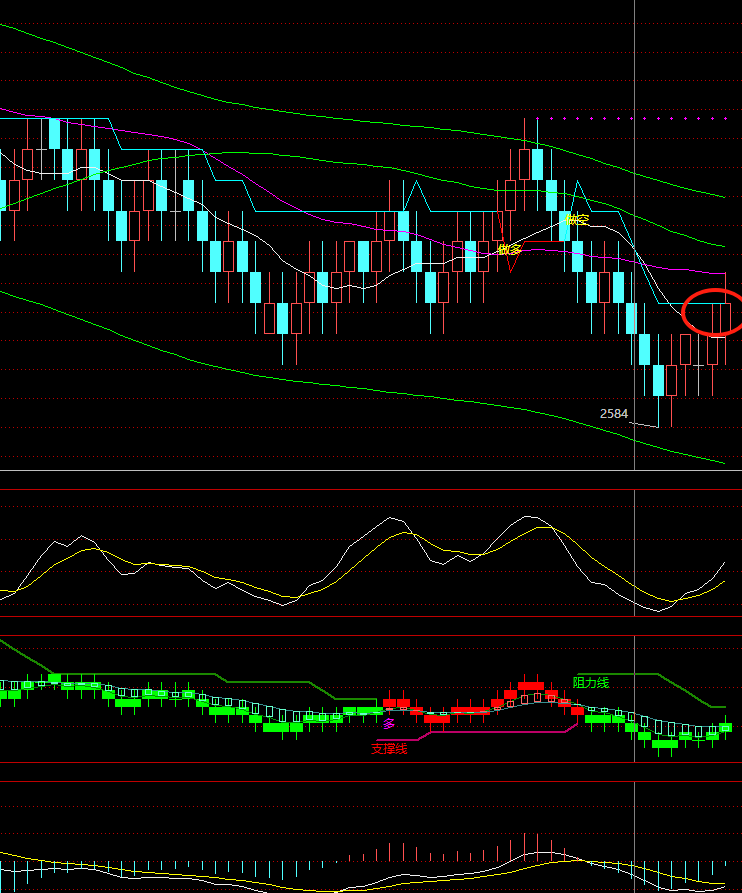
Task: Click the 2584 low price label
Action: coord(614,414)
